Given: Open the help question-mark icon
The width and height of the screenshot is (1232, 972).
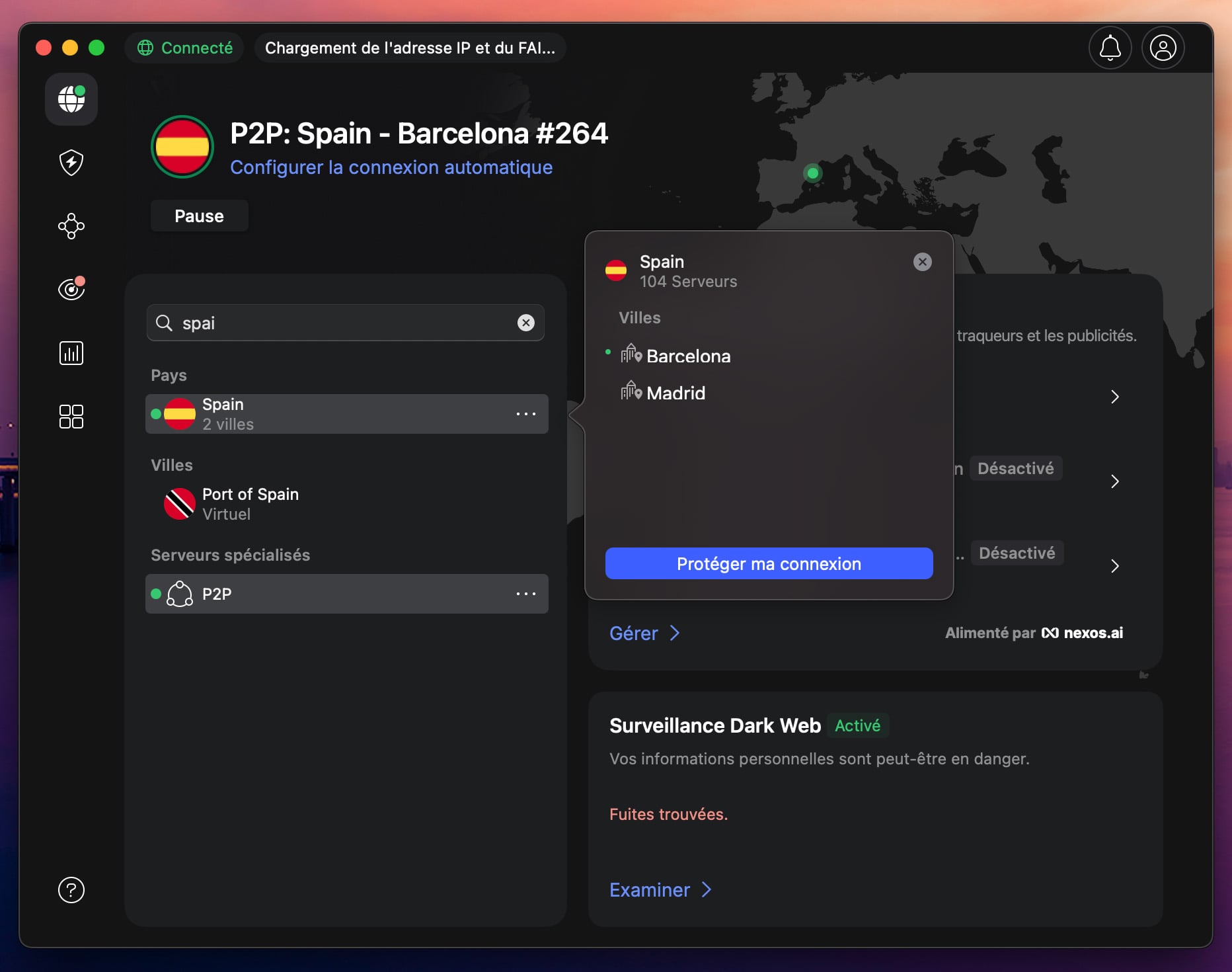Looking at the screenshot, I should pos(71,890).
